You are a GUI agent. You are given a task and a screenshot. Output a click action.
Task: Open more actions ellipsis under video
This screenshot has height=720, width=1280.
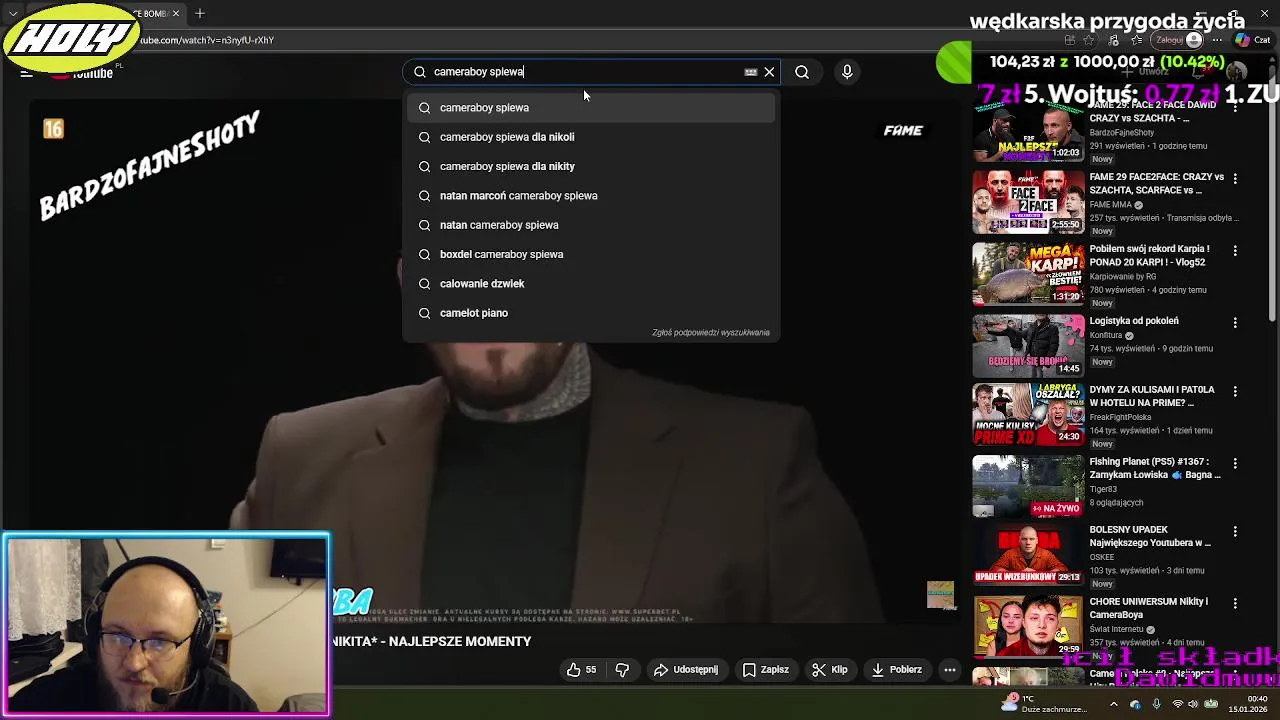(950, 670)
